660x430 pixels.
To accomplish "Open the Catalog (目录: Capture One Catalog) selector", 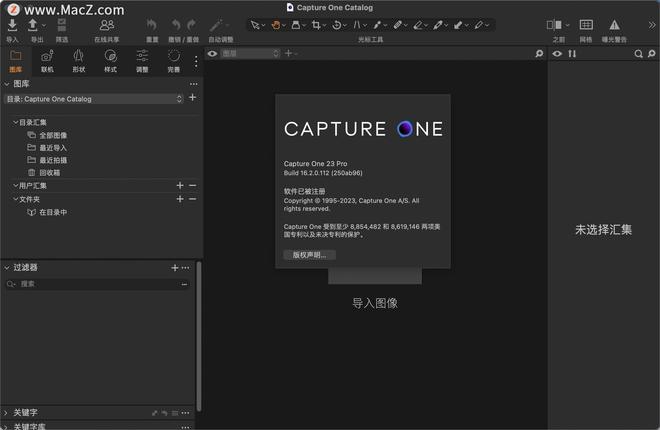I will tap(94, 99).
